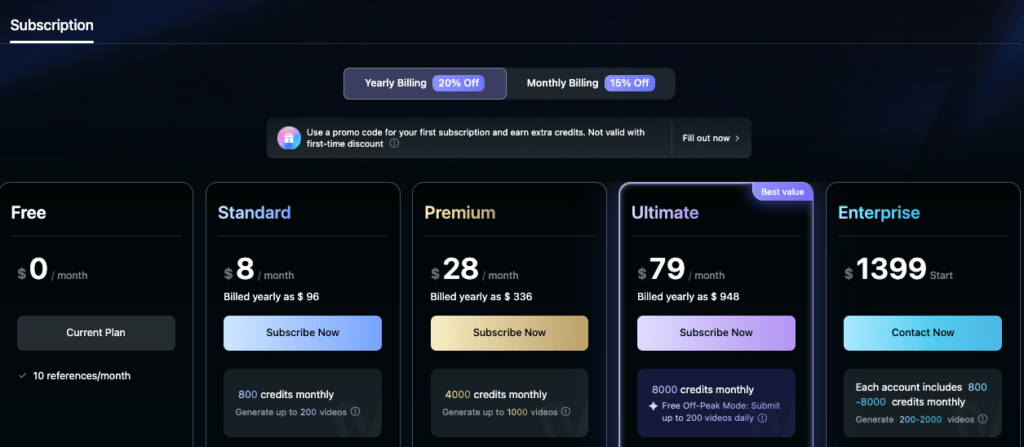
Task: Click the sparkle icon before Free Off-Peak Mode
Action: point(653,405)
